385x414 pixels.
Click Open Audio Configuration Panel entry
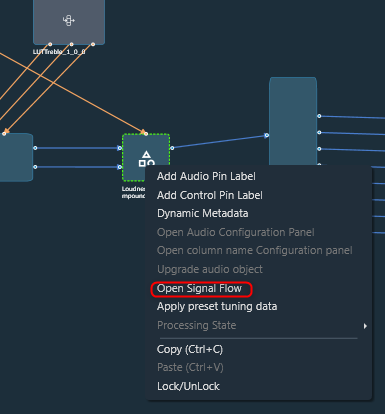(x=235, y=232)
